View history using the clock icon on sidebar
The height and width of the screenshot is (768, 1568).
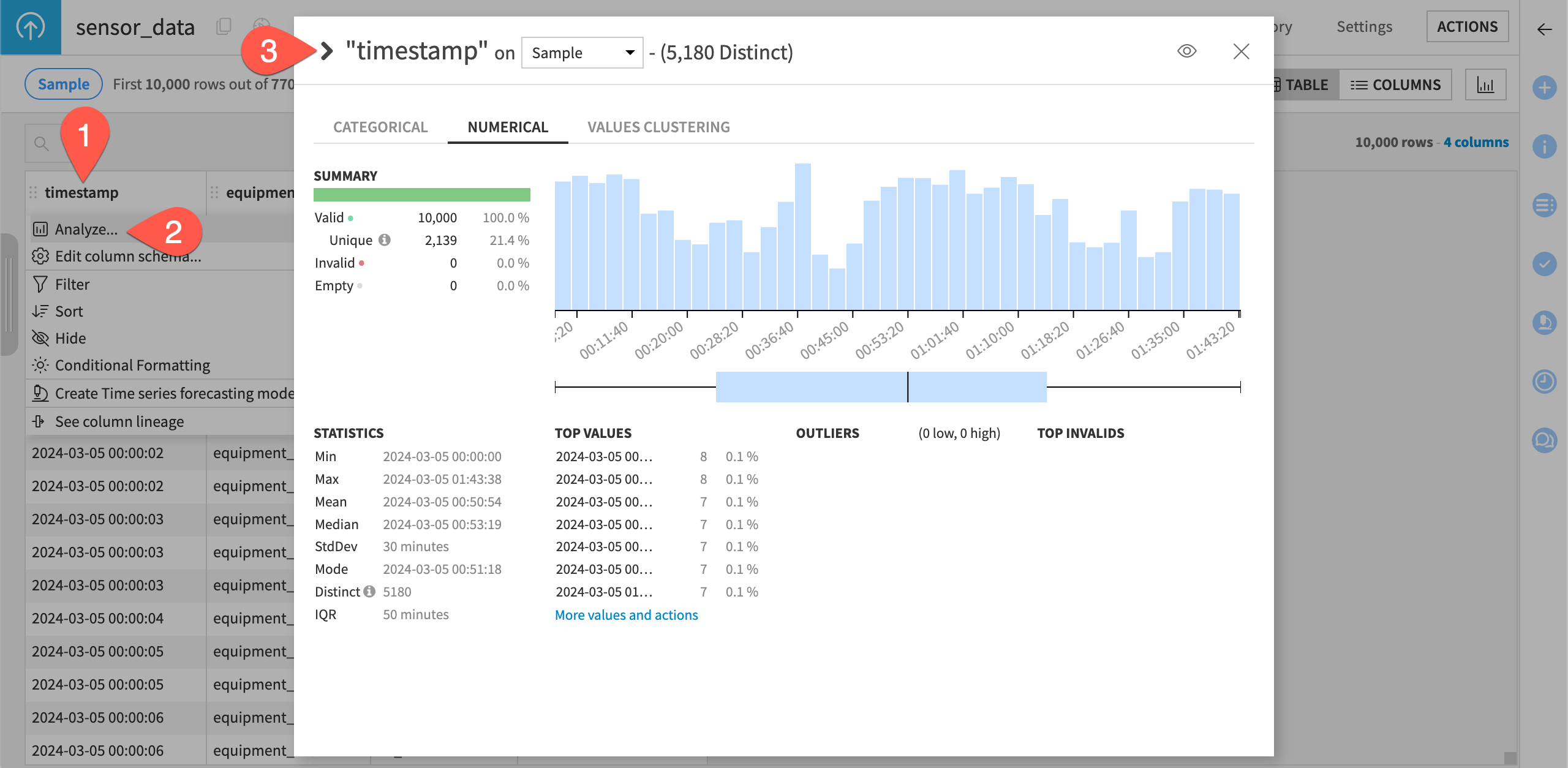click(x=1543, y=383)
